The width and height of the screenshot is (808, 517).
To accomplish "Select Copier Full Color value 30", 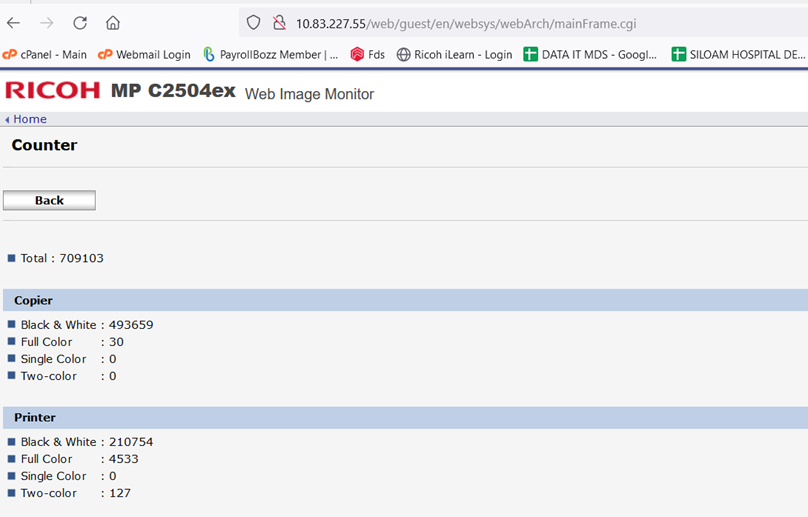I will tap(116, 342).
